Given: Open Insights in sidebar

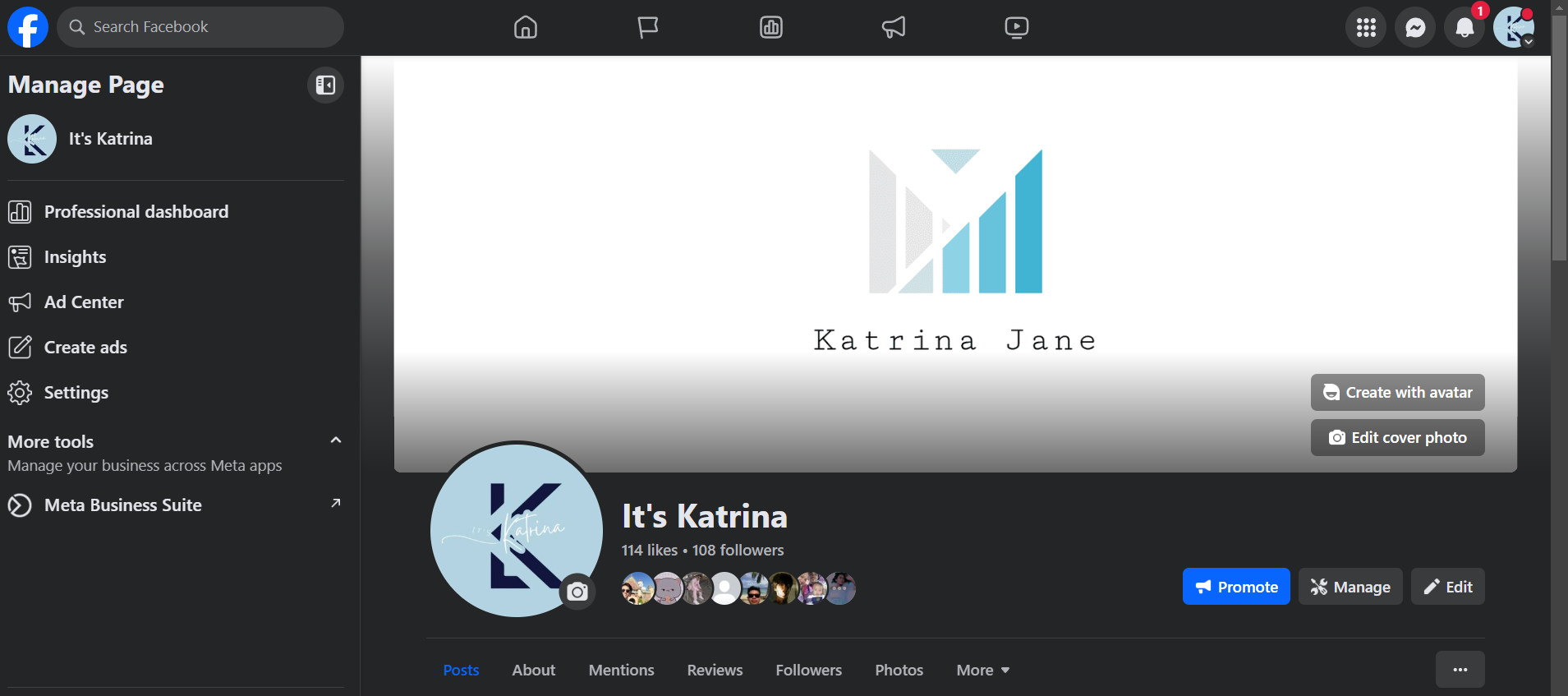Looking at the screenshot, I should pyautogui.click(x=176, y=257).
